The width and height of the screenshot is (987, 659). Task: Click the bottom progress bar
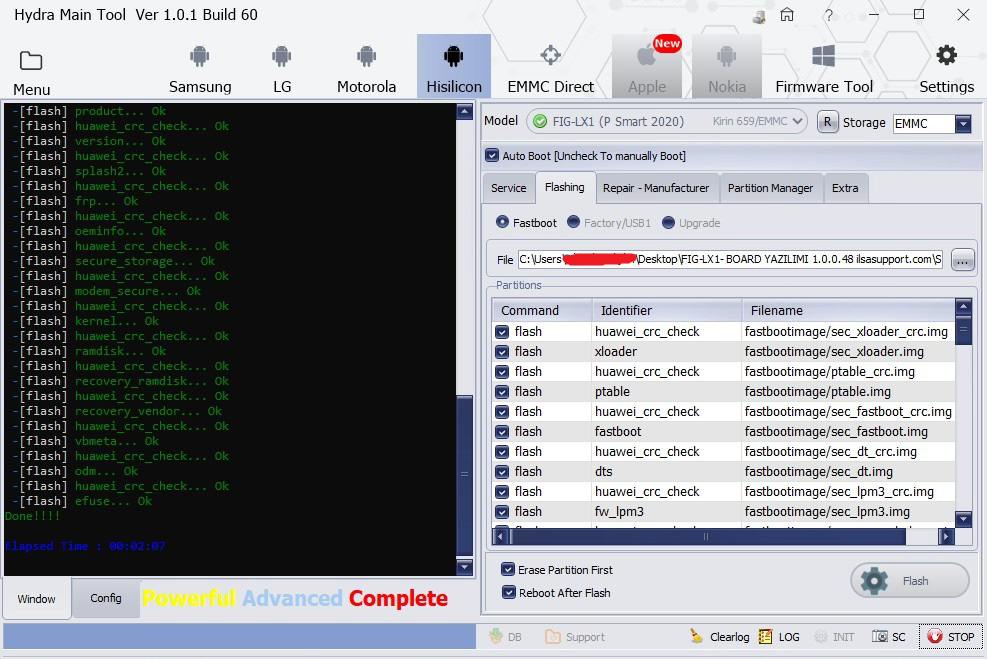click(240, 636)
